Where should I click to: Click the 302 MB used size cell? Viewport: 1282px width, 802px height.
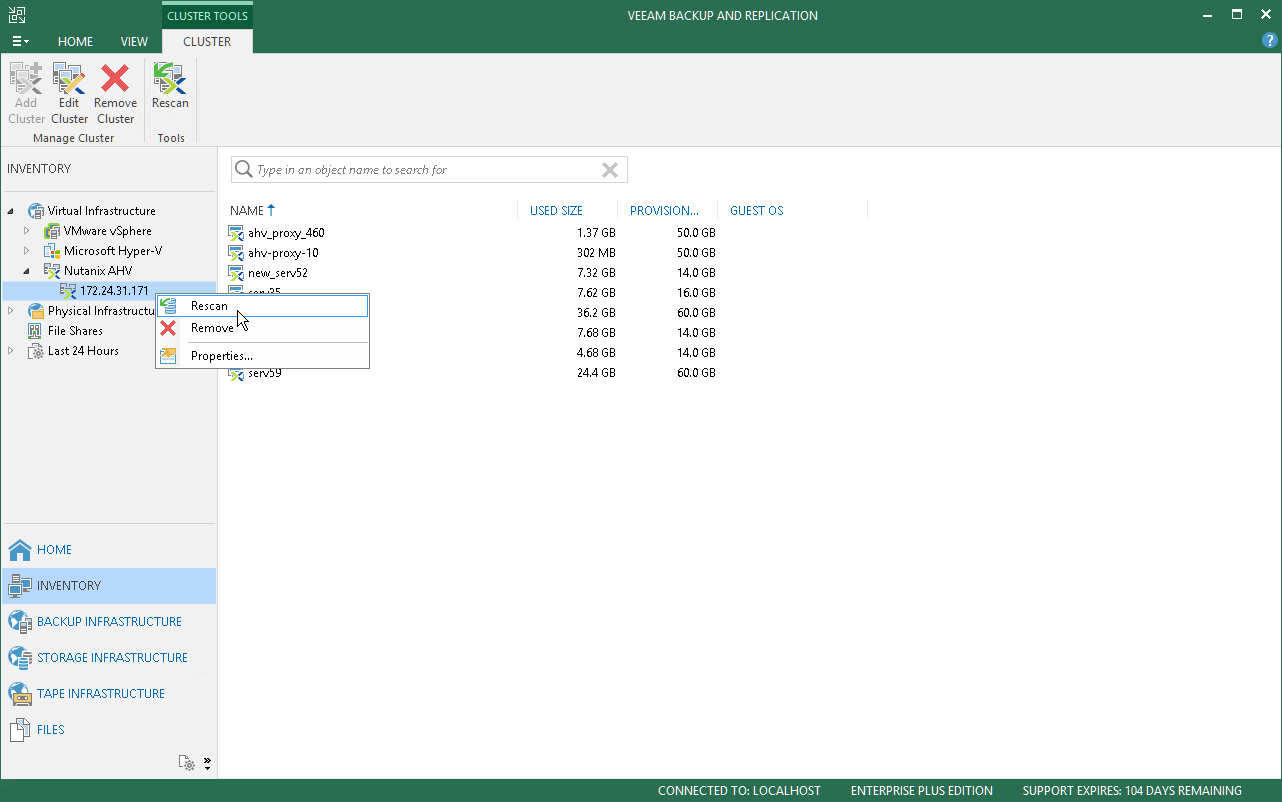(x=596, y=253)
